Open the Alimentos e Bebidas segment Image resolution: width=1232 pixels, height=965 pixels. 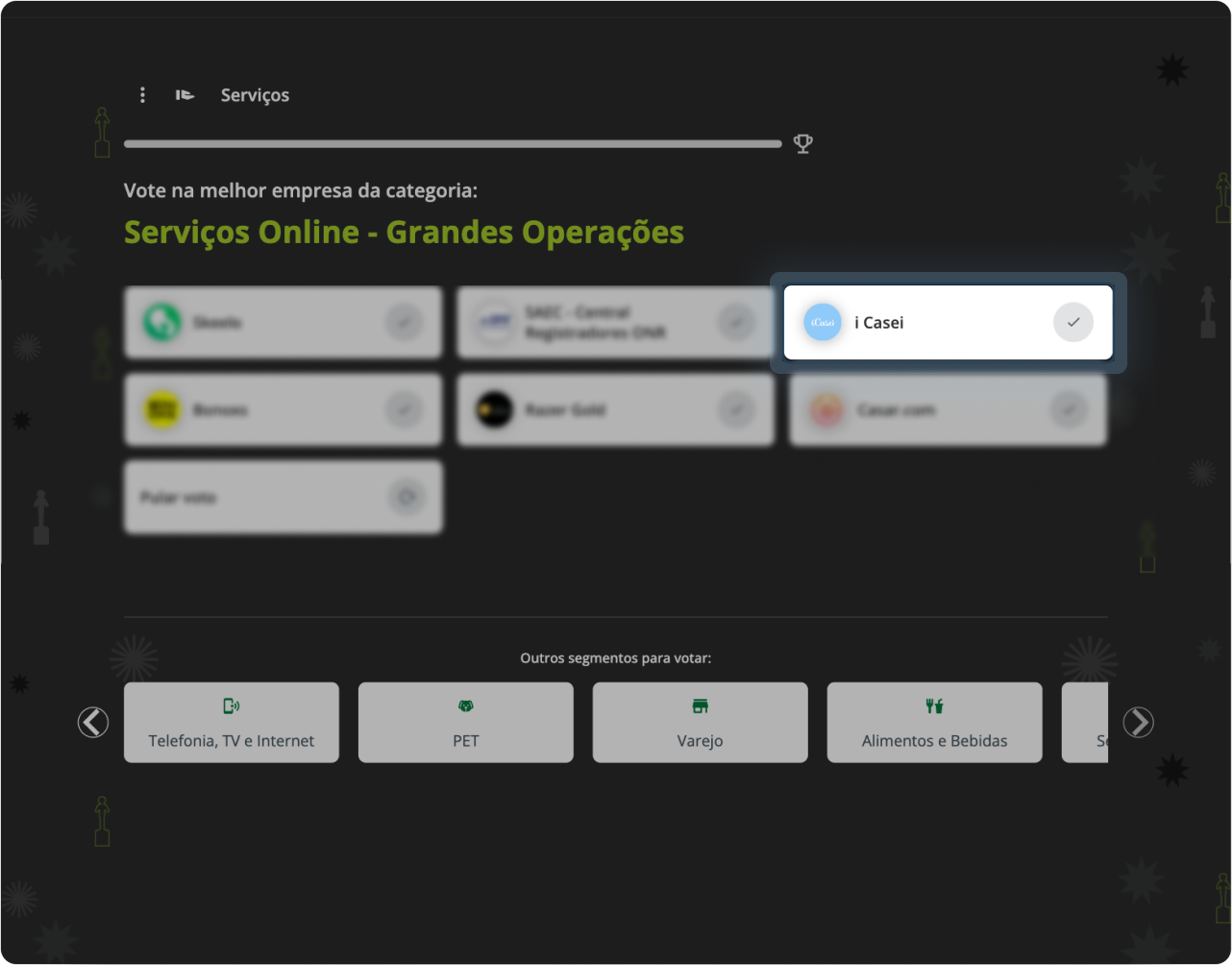[935, 723]
